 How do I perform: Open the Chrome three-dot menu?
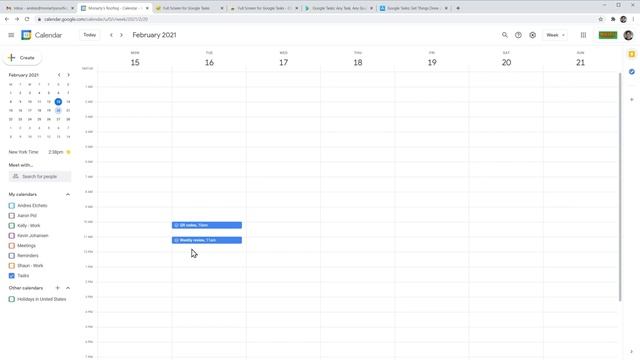(633, 19)
